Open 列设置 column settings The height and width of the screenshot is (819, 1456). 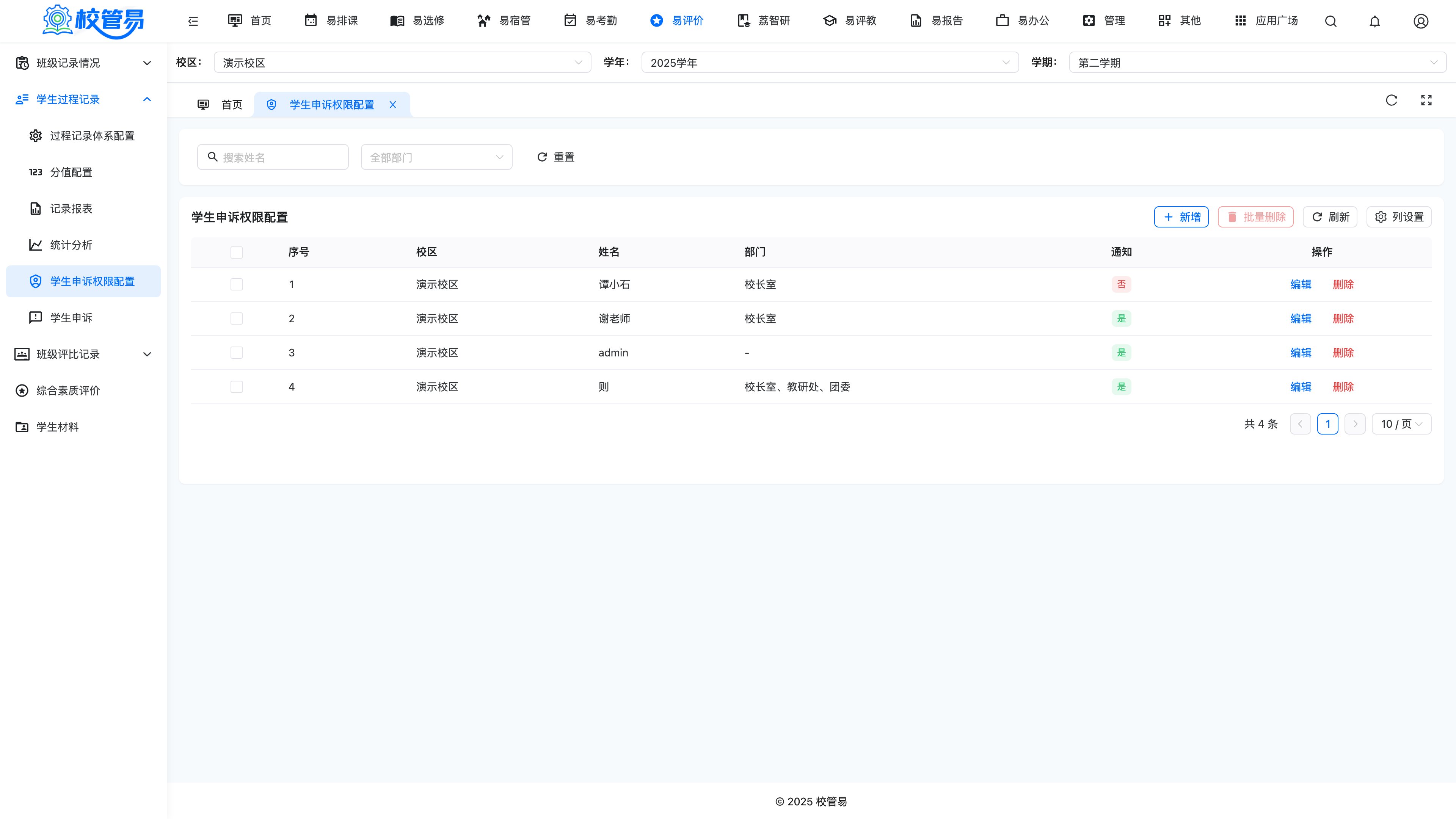[1399, 217]
